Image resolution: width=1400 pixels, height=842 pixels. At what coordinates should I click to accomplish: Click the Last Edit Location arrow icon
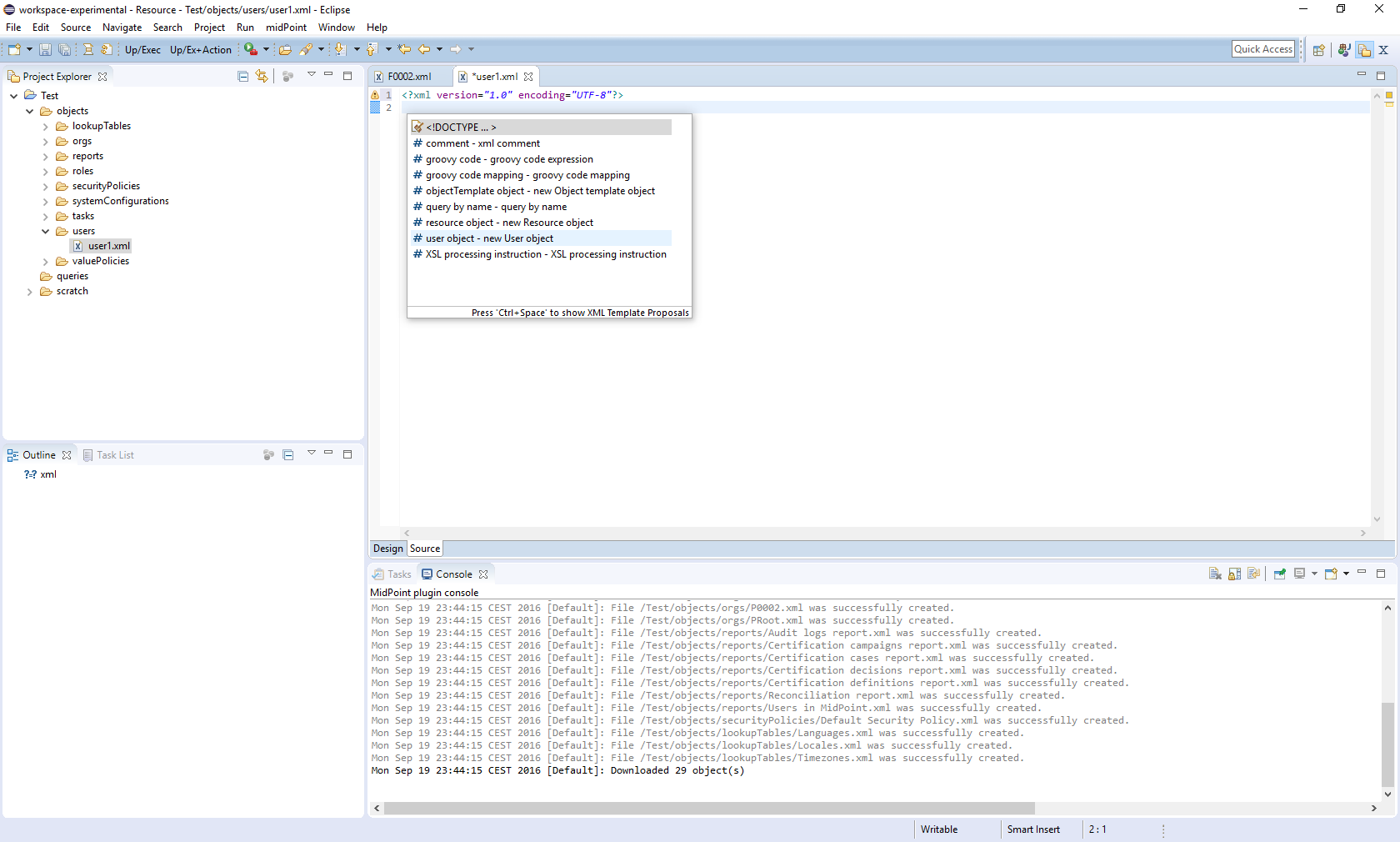click(404, 50)
